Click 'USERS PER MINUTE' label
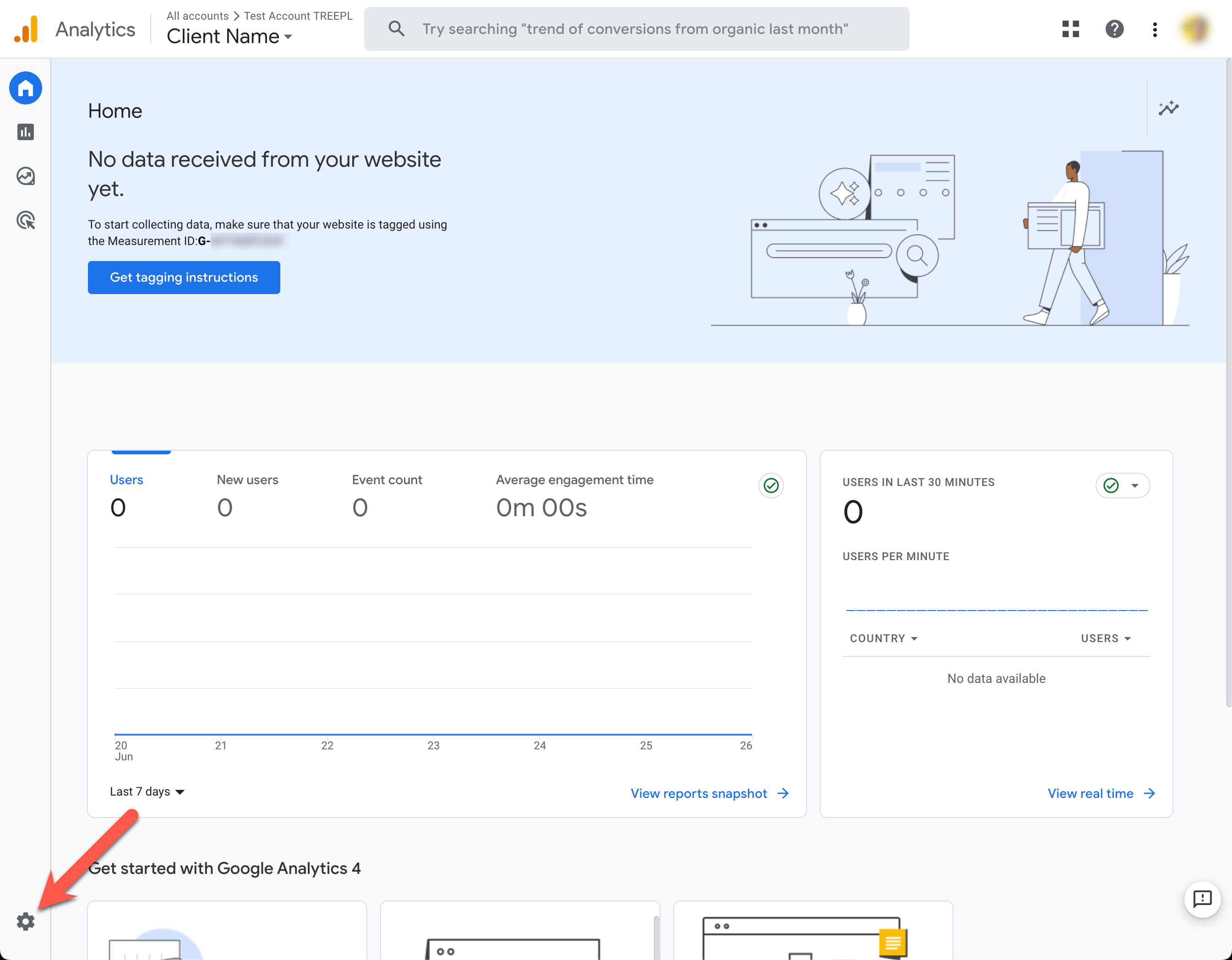The width and height of the screenshot is (1232, 960). 896,556
